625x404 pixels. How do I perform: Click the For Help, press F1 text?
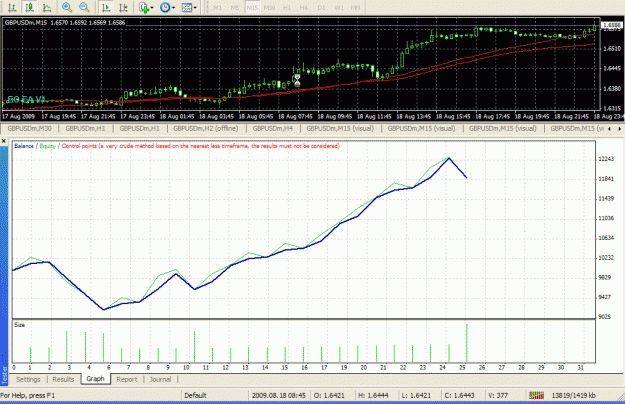(28, 395)
